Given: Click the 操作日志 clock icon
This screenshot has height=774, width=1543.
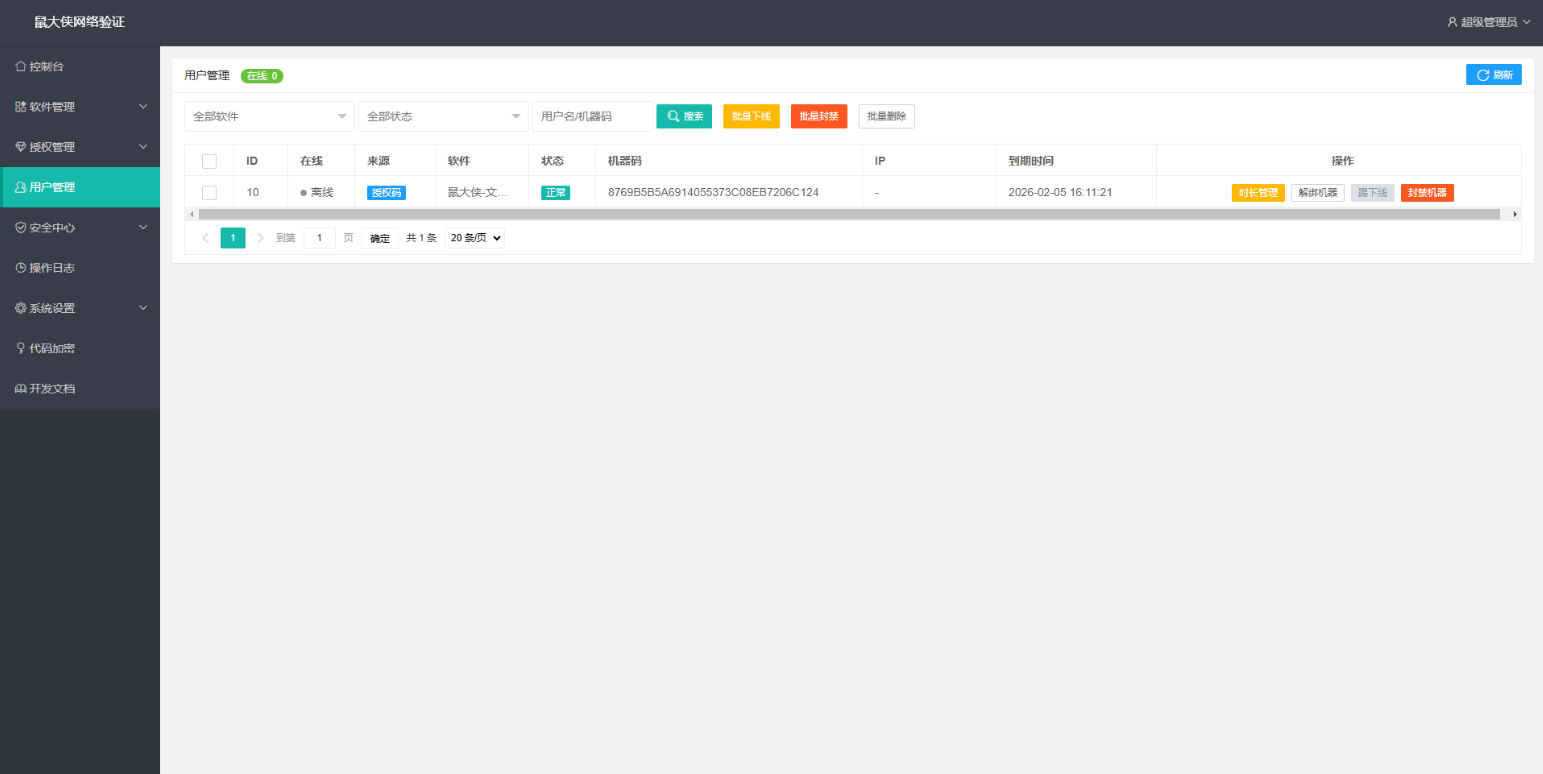Looking at the screenshot, I should pos(21,268).
